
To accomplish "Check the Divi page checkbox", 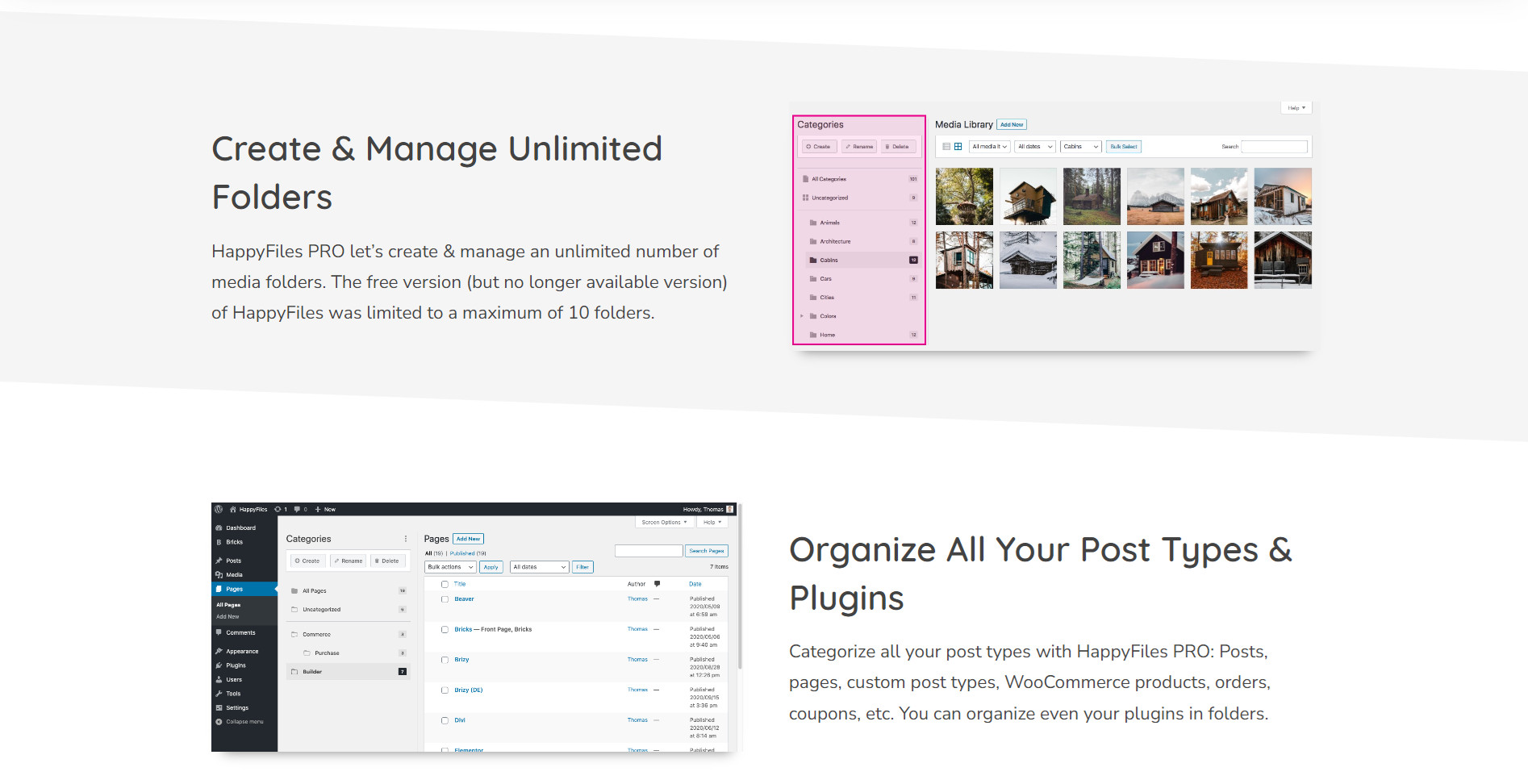I will pos(445,720).
